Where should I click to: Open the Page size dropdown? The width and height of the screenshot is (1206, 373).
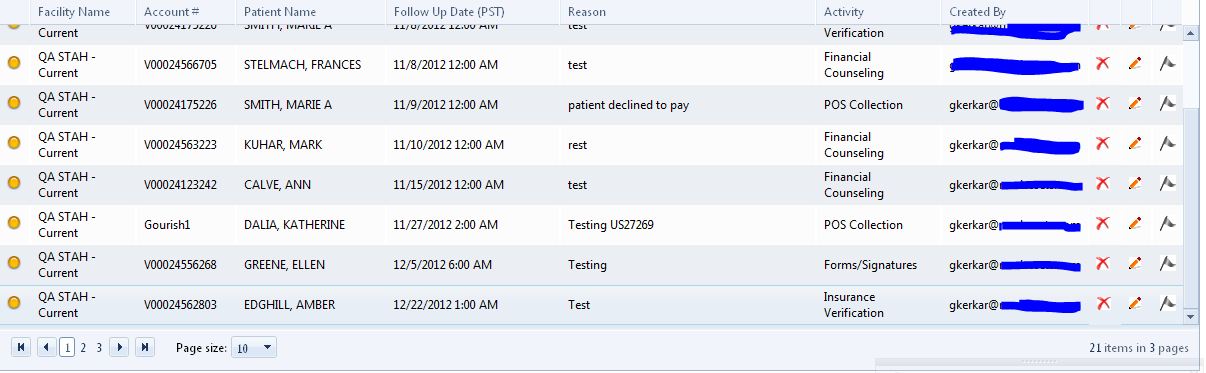tap(254, 348)
